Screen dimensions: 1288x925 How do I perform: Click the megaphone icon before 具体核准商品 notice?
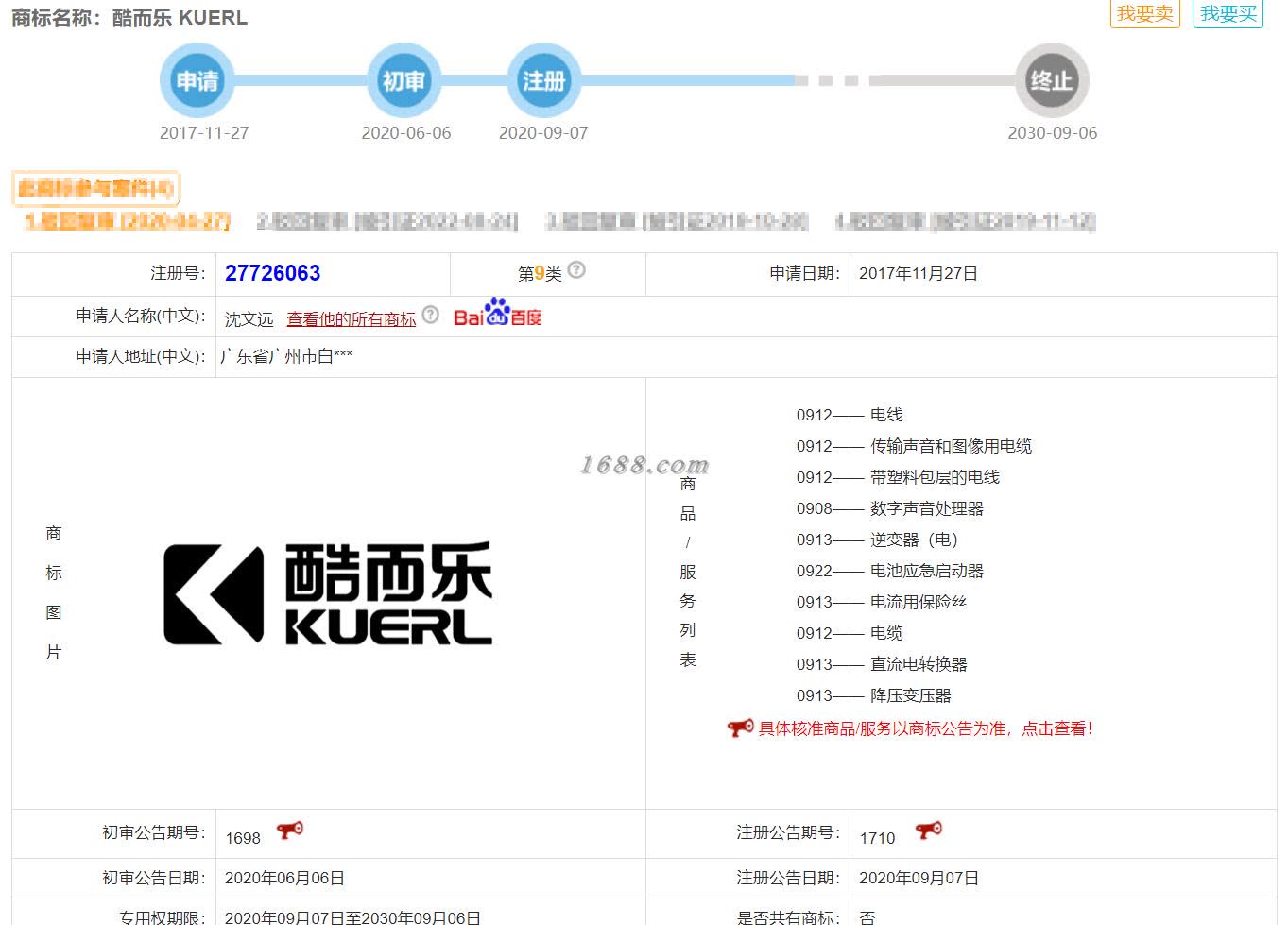740,728
